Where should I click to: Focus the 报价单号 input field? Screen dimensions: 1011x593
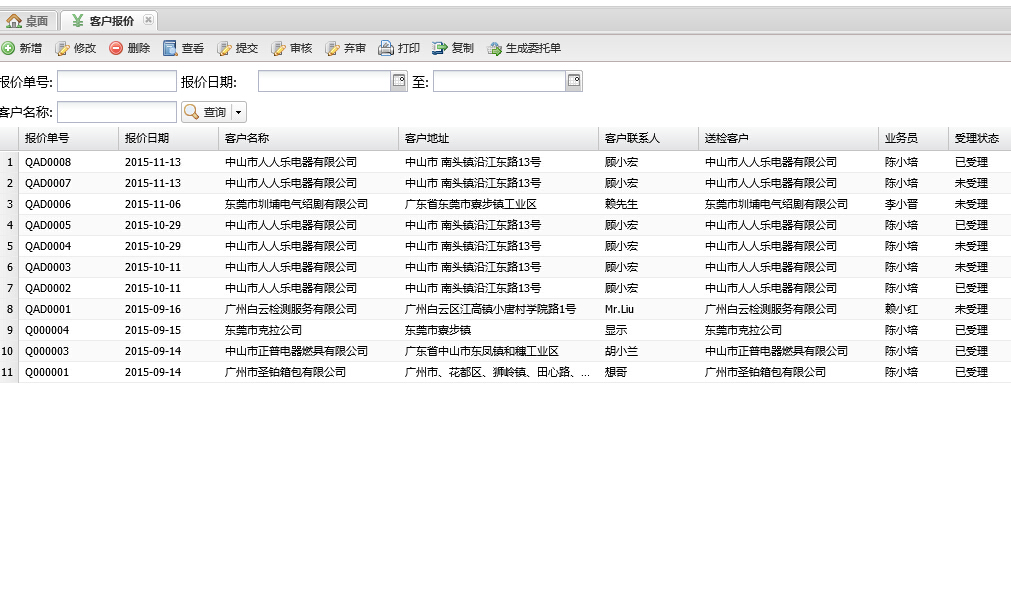[x=116, y=82]
